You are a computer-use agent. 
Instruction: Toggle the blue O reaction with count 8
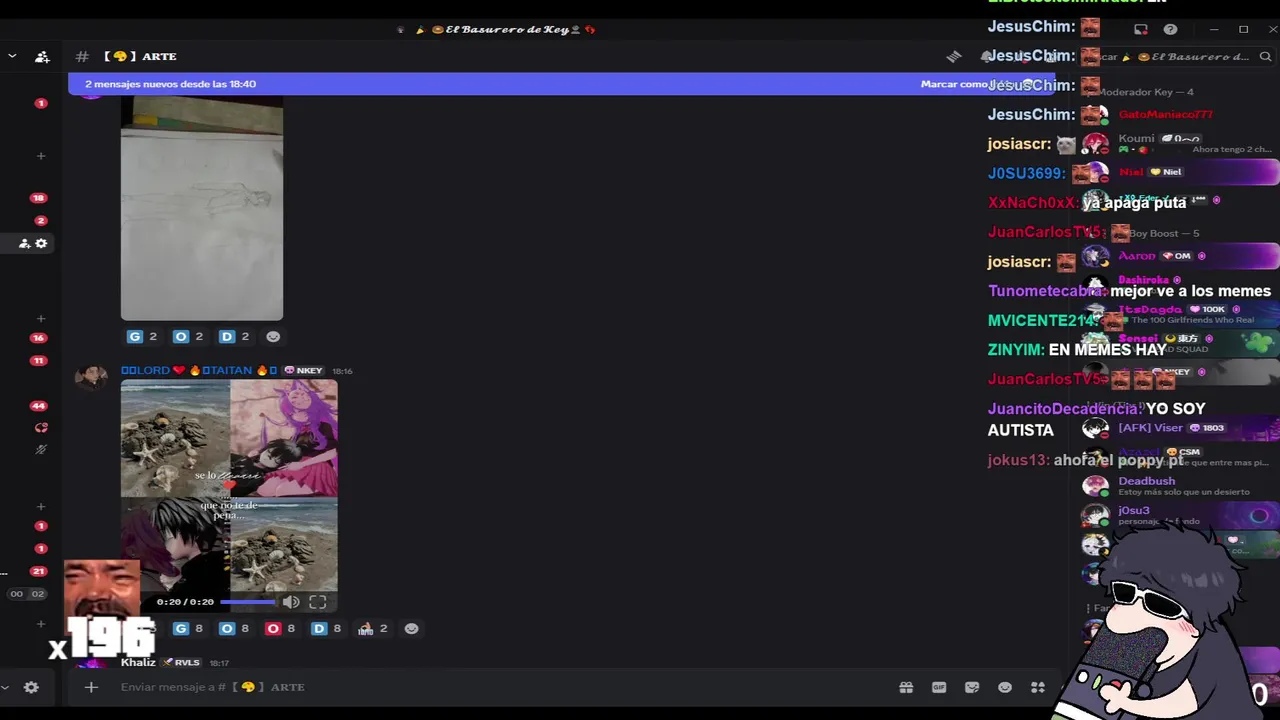pyautogui.click(x=233, y=628)
